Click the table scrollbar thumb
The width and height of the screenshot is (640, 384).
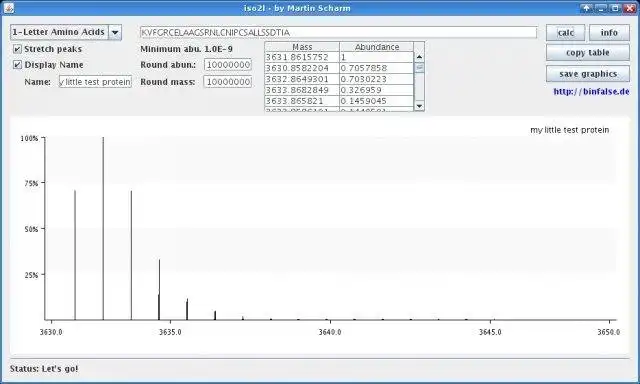tap(419, 67)
